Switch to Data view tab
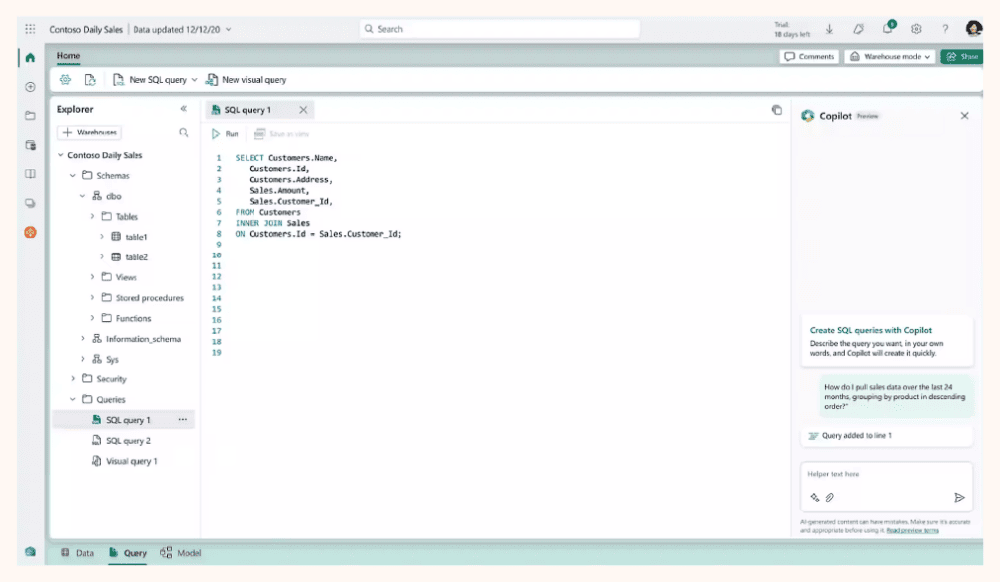 point(77,553)
